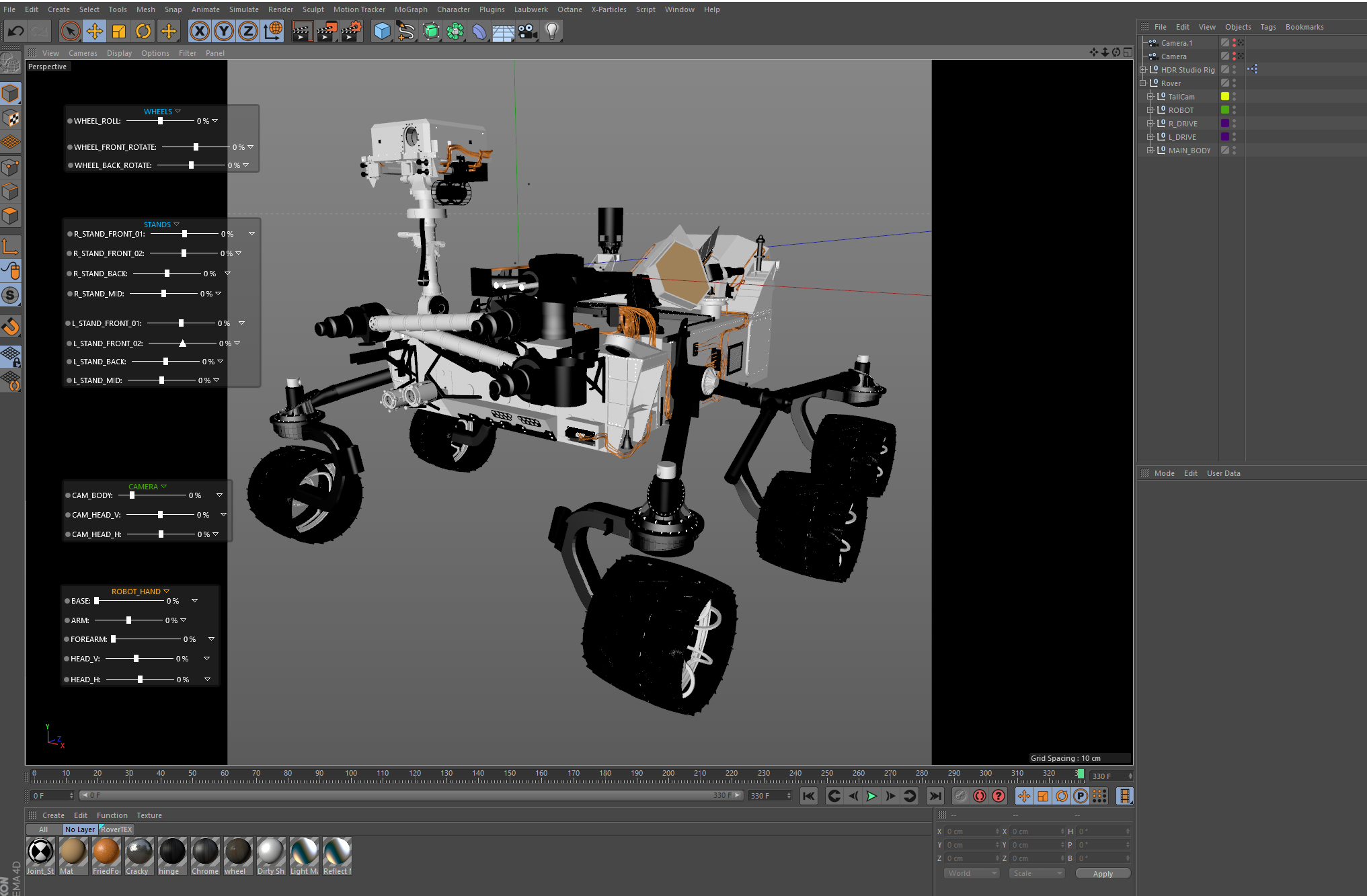1367x896 pixels.
Task: Click the WHEEL_ROLL slider handle
Action: 160,121
